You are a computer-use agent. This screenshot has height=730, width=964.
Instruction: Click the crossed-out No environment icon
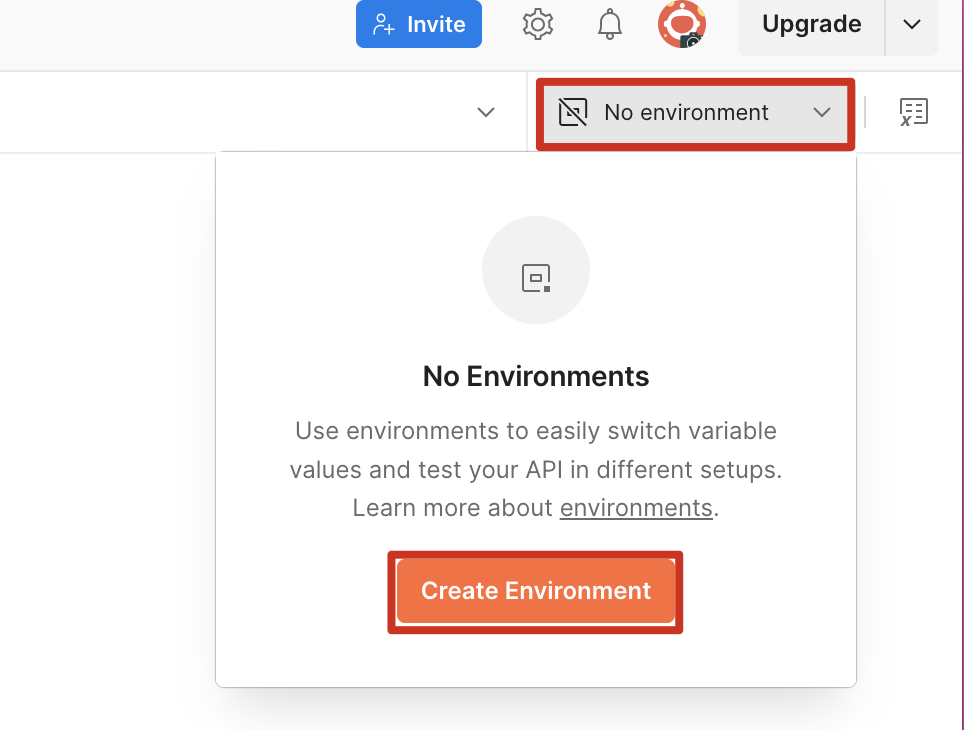[x=573, y=112]
